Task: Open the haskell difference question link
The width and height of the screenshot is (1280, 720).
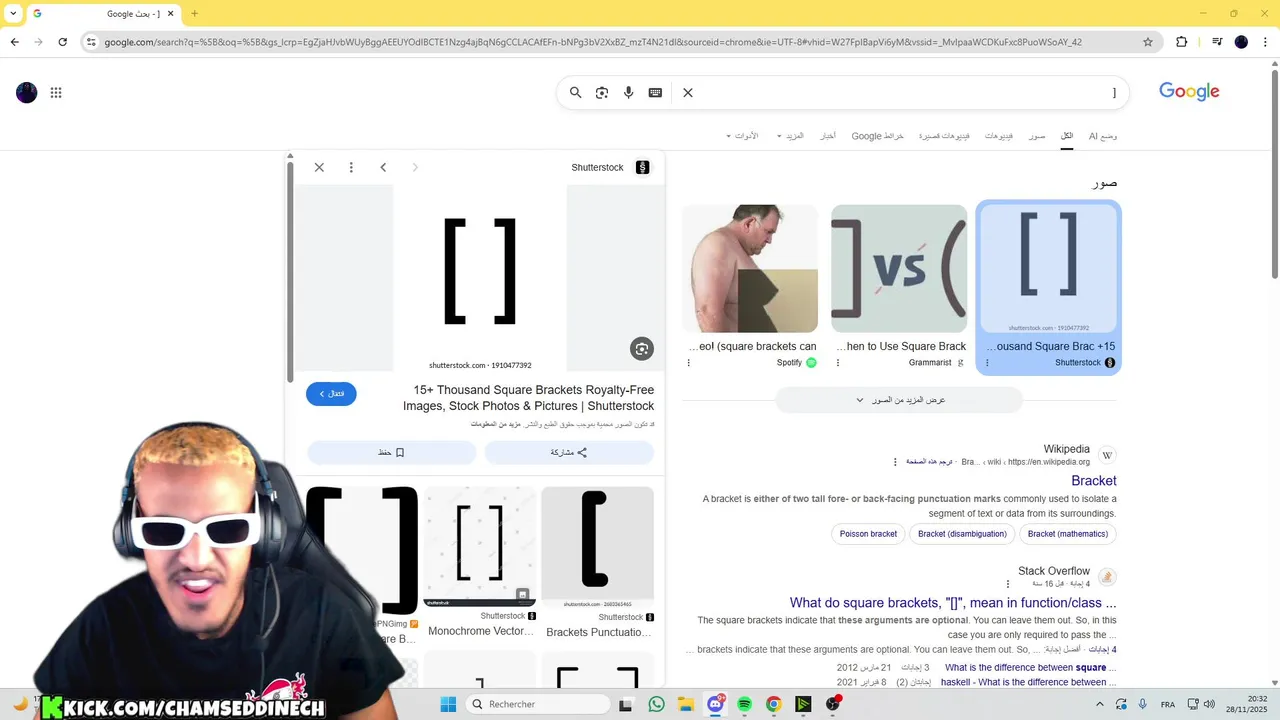Action: [x=1029, y=682]
